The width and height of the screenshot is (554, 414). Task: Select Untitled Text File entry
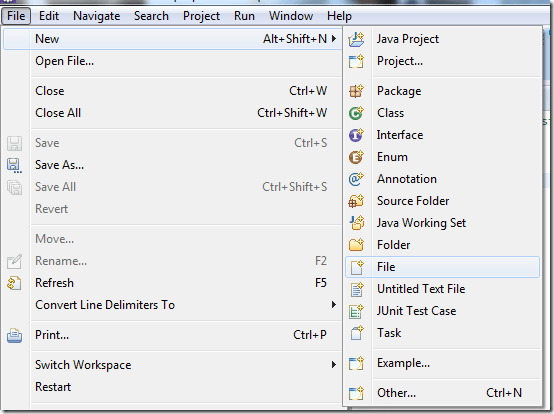coord(442,289)
